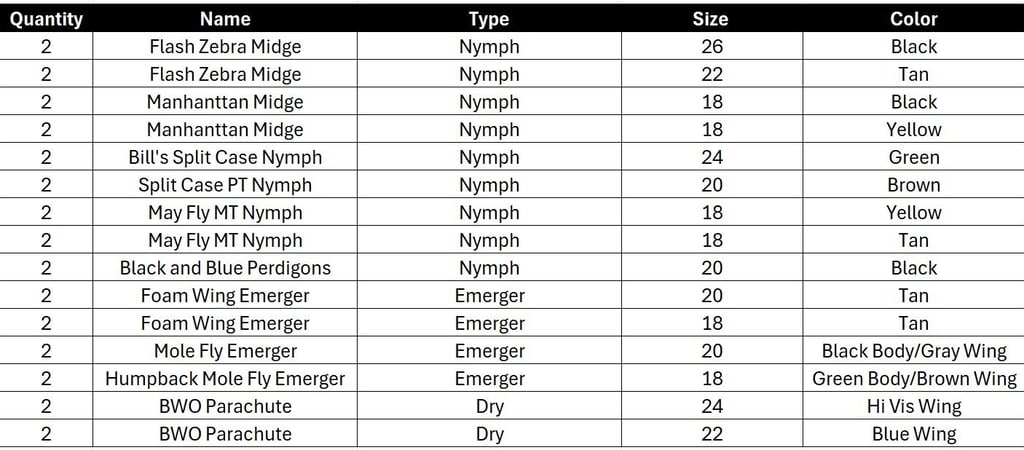Image resolution: width=1024 pixels, height=450 pixels.
Task: Select the Green Body/Brown Wing cell
Action: (x=913, y=379)
